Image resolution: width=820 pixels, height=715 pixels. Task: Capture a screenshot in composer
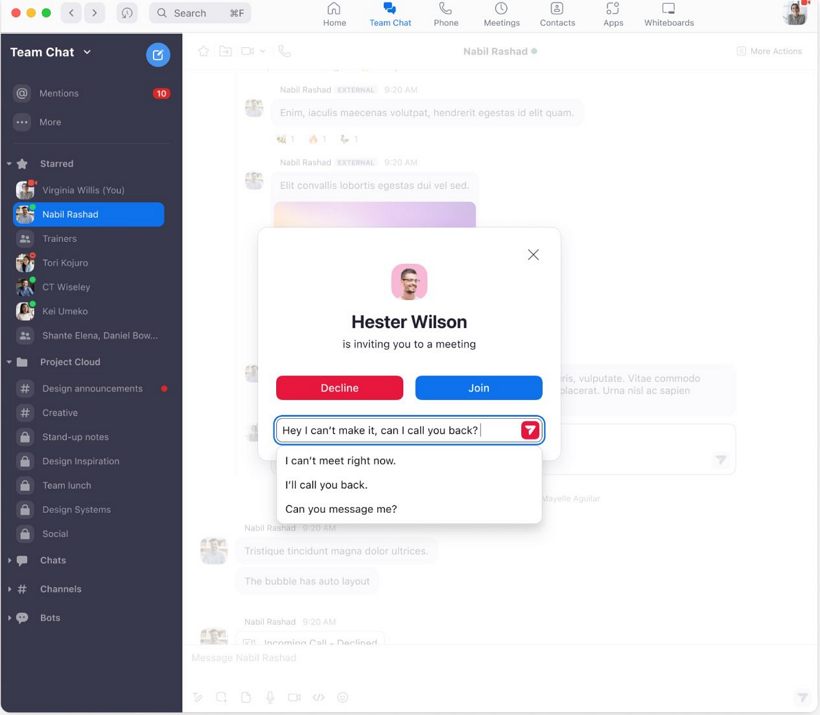pyautogui.click(x=221, y=697)
